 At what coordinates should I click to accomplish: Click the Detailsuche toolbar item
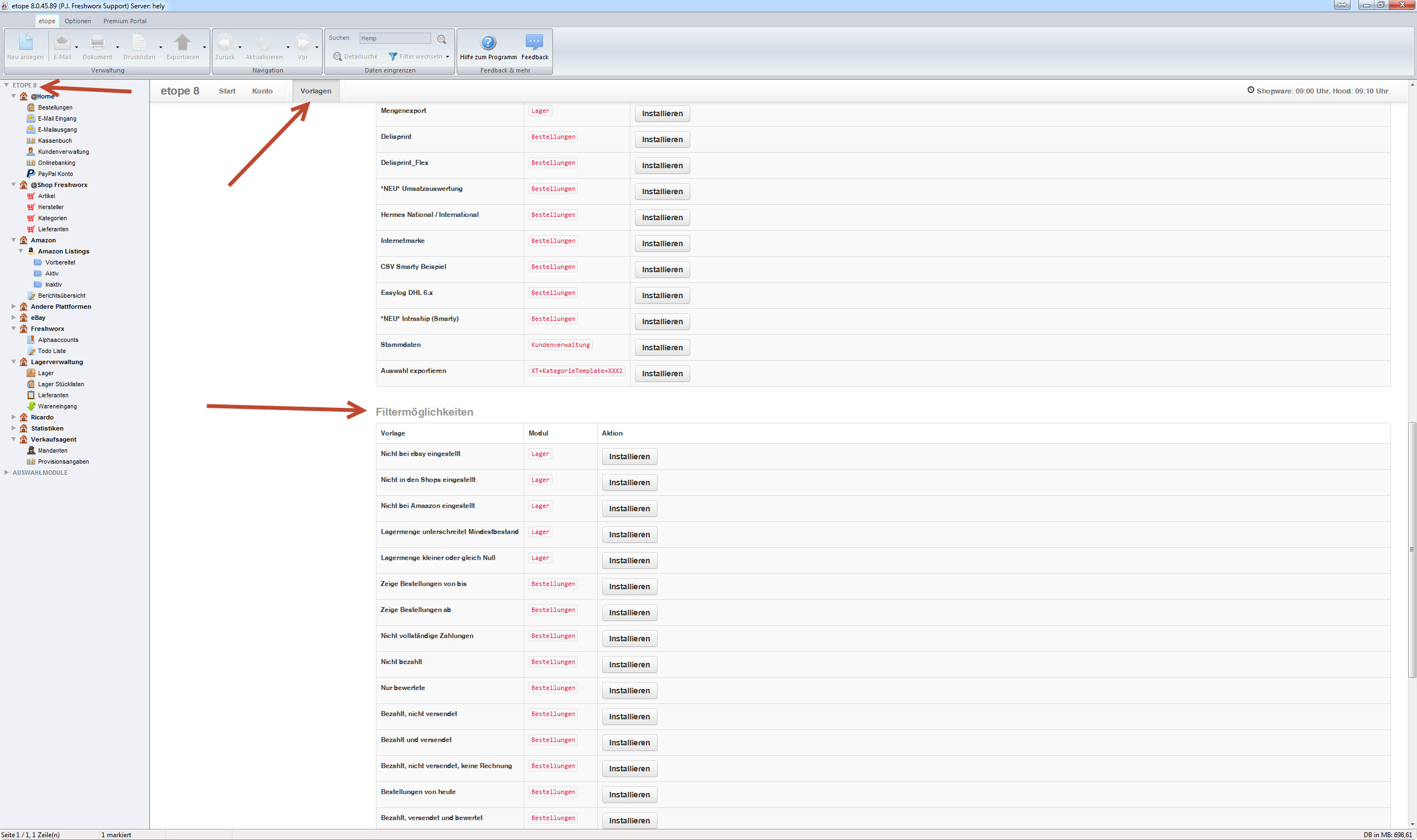pos(355,56)
